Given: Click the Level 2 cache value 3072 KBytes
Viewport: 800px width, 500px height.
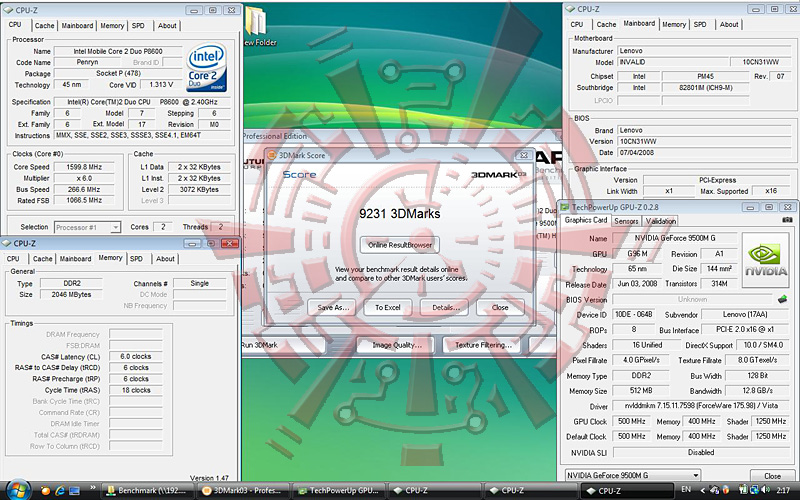Looking at the screenshot, I should [199, 189].
